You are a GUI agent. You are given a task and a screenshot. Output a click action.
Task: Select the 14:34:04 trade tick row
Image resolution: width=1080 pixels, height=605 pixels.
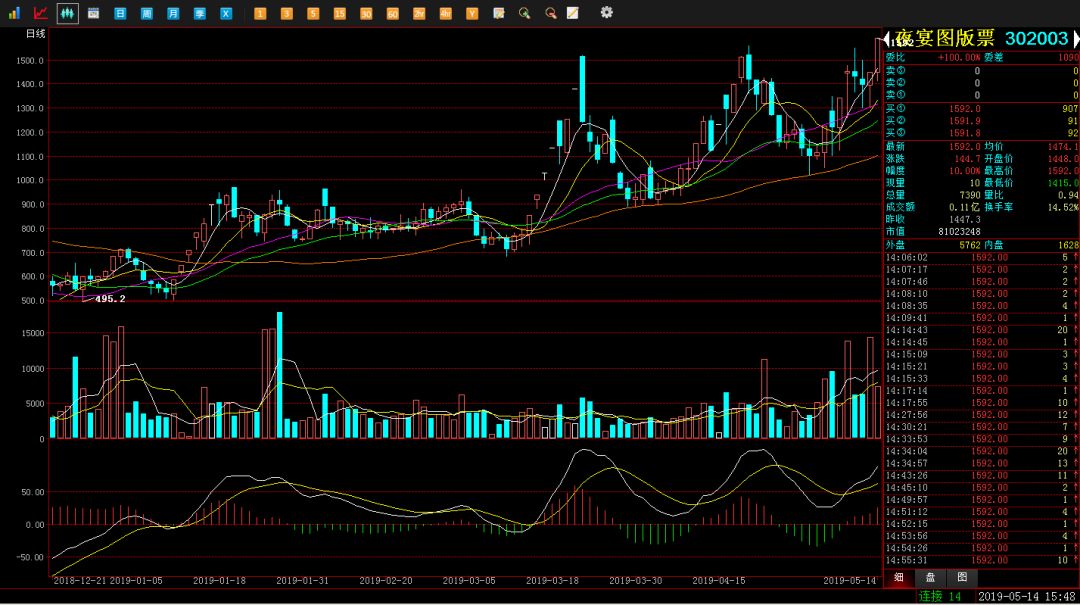982,451
